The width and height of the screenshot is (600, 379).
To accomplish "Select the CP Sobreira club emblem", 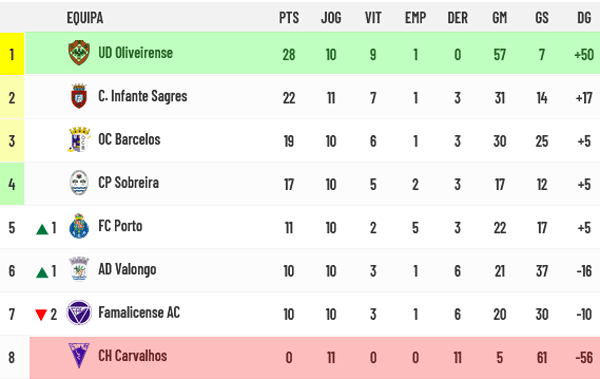I will (x=79, y=183).
